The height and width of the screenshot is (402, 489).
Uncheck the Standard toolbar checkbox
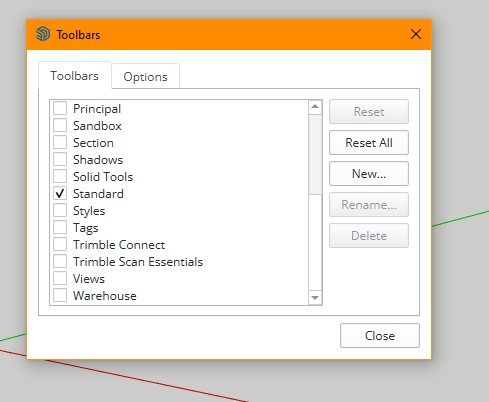click(x=60, y=193)
